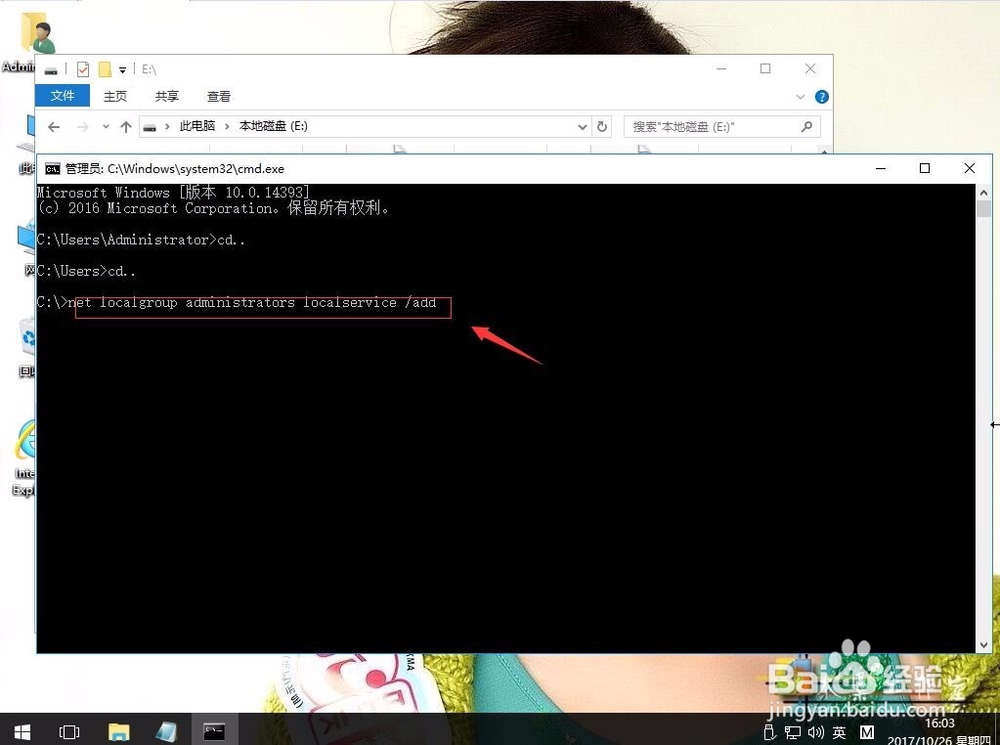Click the drive icon in Explorer title bar

pyautogui.click(x=51, y=70)
